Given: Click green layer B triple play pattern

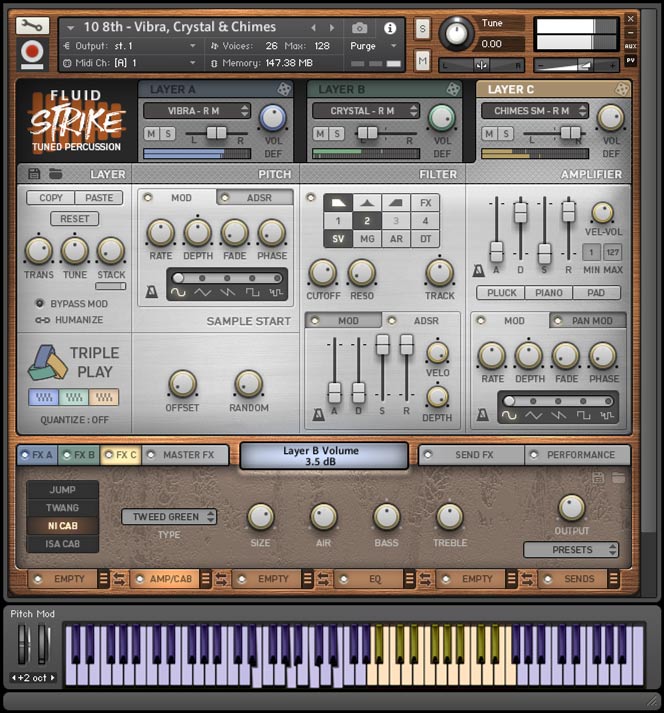Looking at the screenshot, I should 74,397.
